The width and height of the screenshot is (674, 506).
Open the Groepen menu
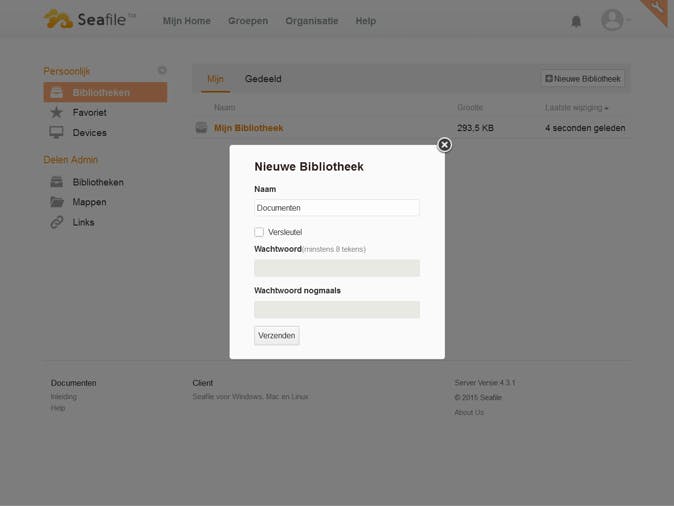(248, 21)
